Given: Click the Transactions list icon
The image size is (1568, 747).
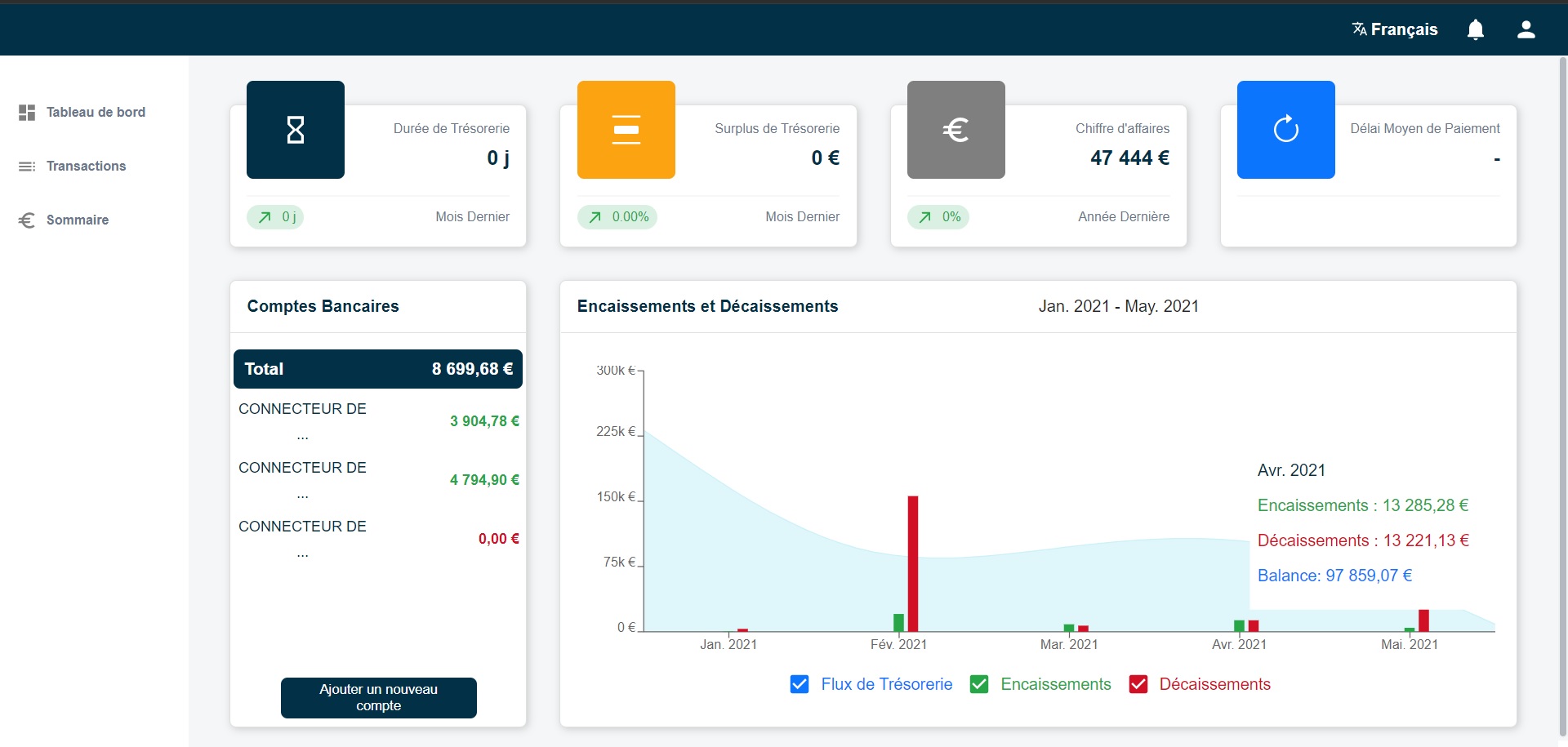Looking at the screenshot, I should (x=27, y=167).
